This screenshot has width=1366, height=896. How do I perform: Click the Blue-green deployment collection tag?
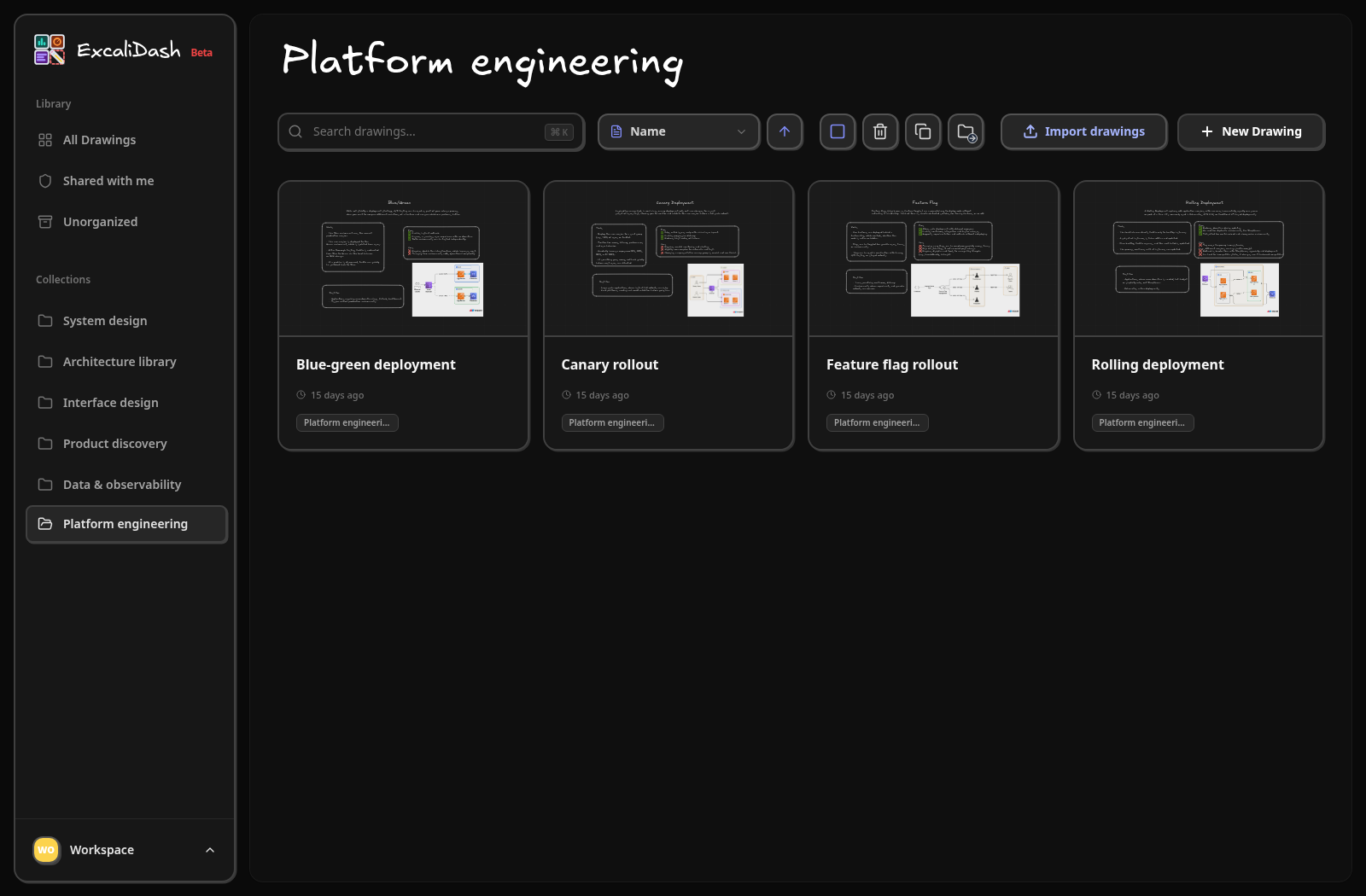pyautogui.click(x=347, y=422)
